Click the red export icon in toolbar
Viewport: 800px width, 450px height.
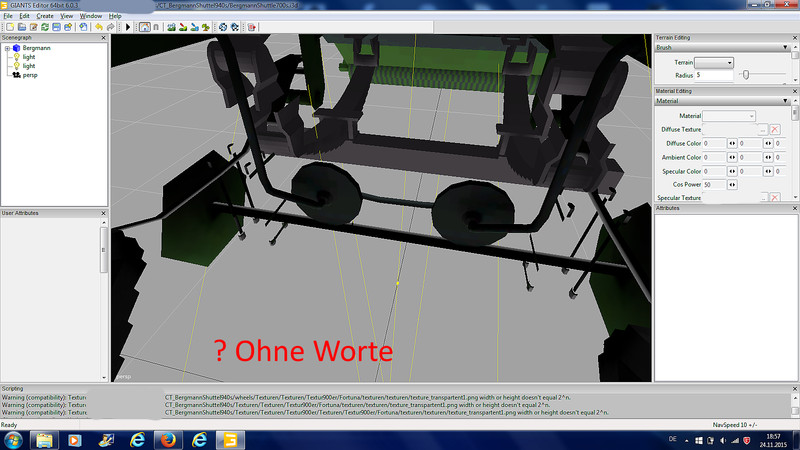click(x=252, y=26)
